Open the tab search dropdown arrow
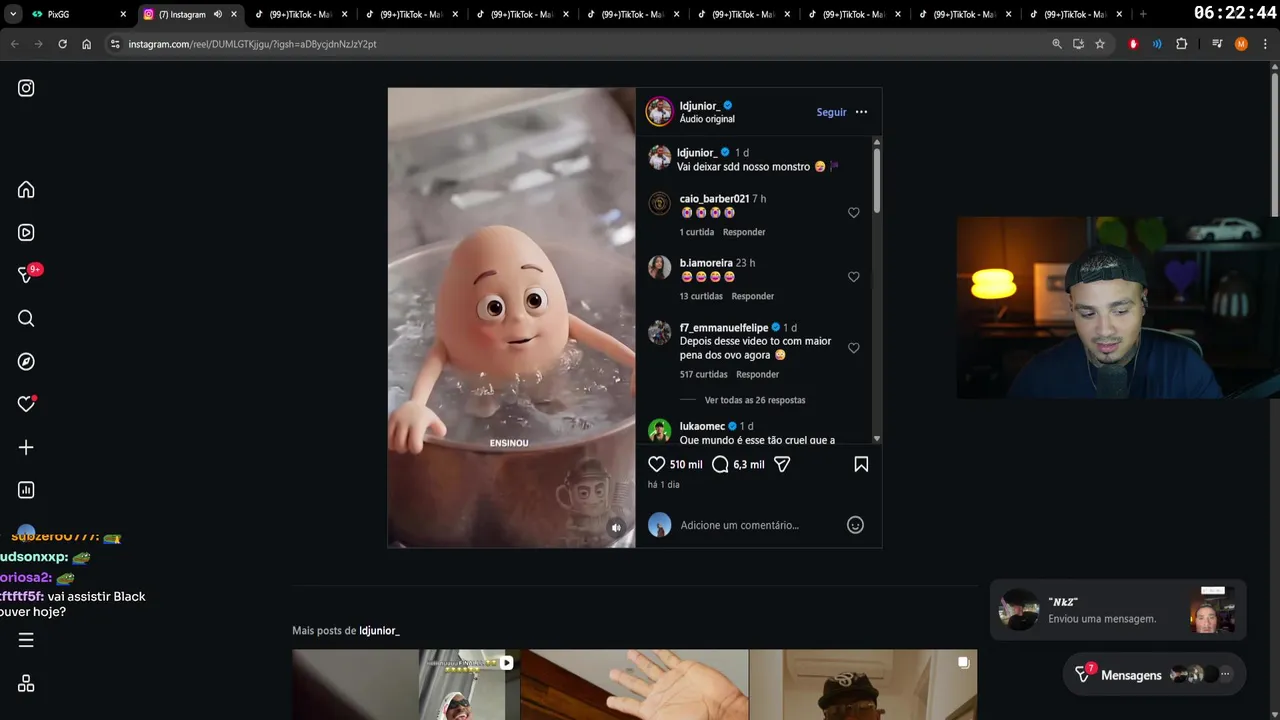This screenshot has height=720, width=1280. point(12,14)
